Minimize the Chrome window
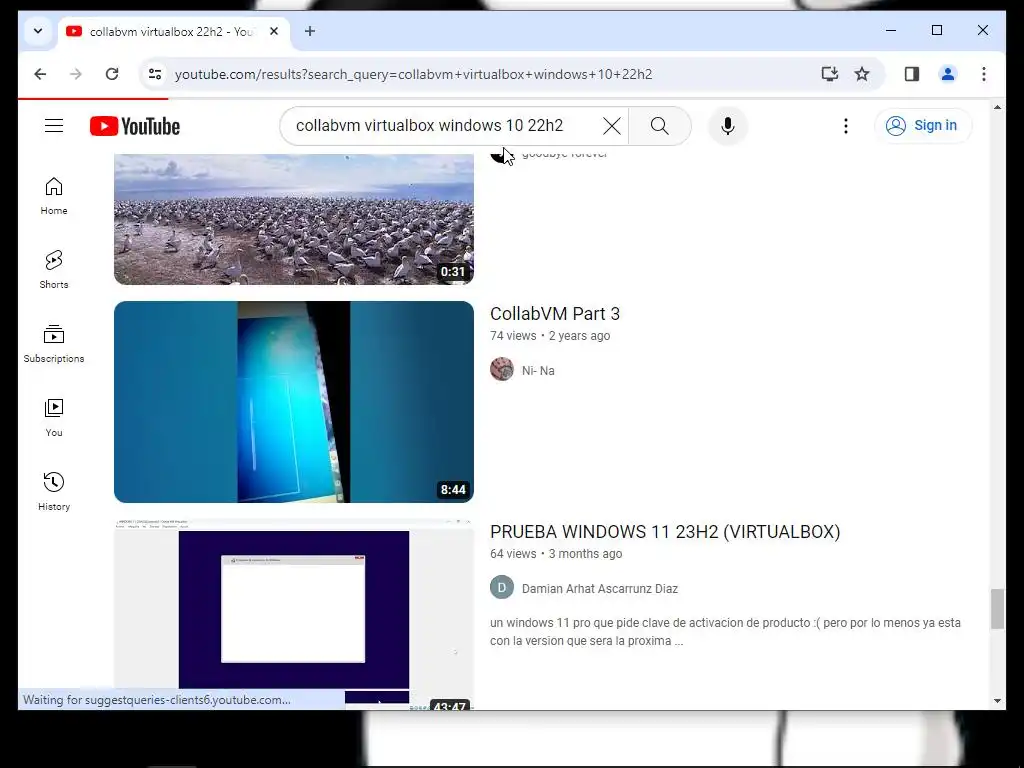The height and width of the screenshot is (768, 1024). point(891,30)
